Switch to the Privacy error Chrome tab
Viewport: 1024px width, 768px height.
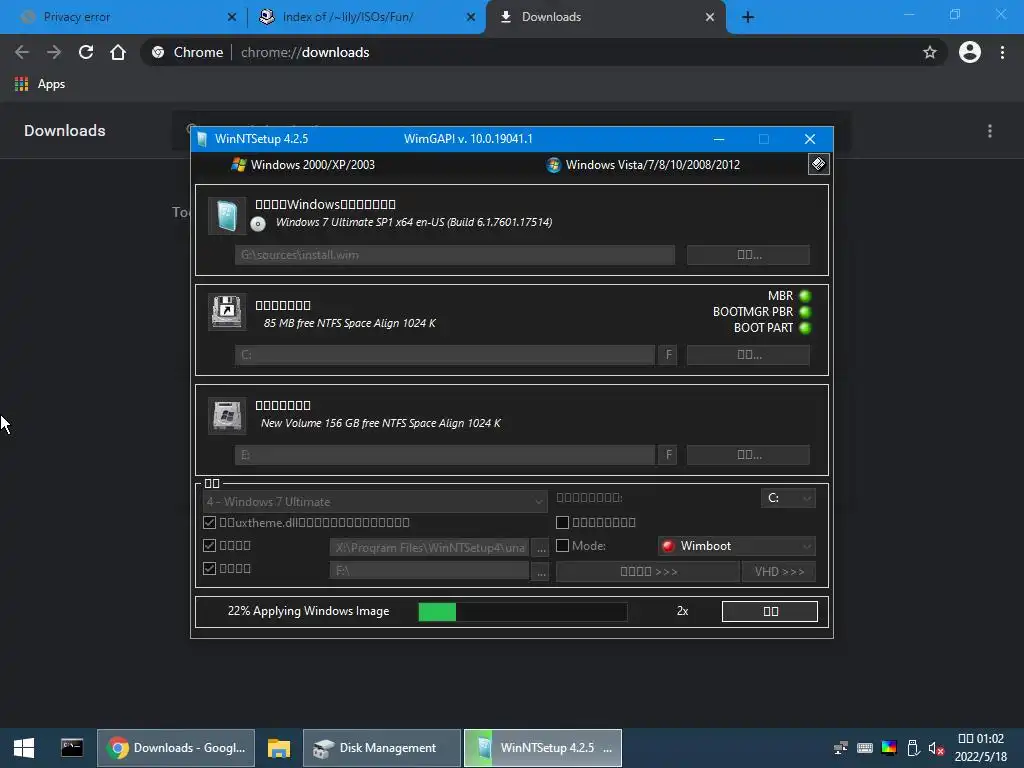124,17
